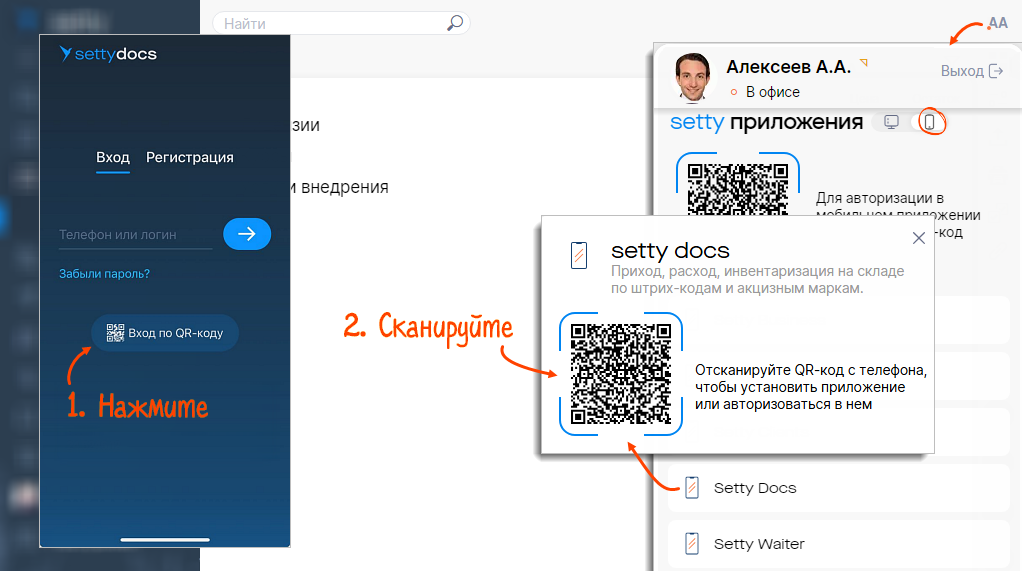The image size is (1022, 571).
Task: Select the Регистрация tab in mobile app
Action: (x=190, y=158)
